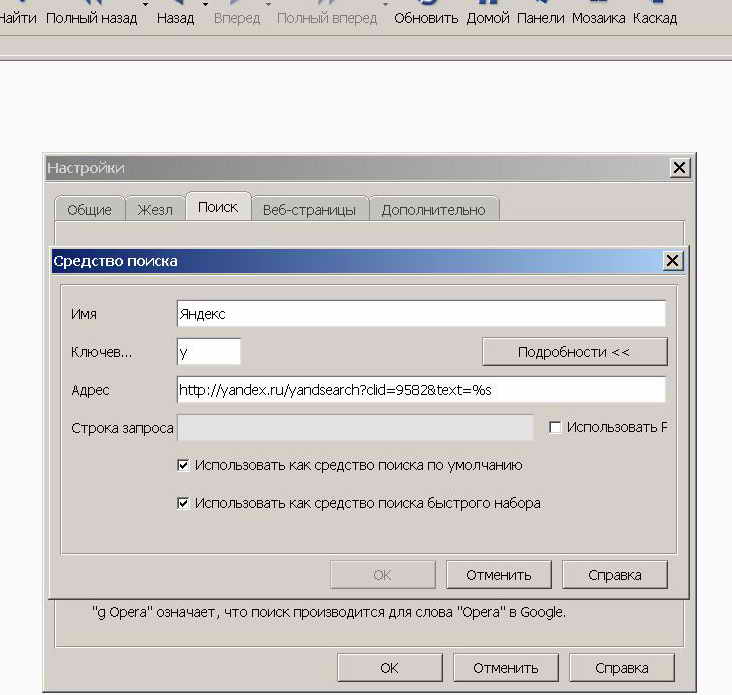Click the Имя field containing Яндекс
The width and height of the screenshot is (732, 695).
(420, 314)
